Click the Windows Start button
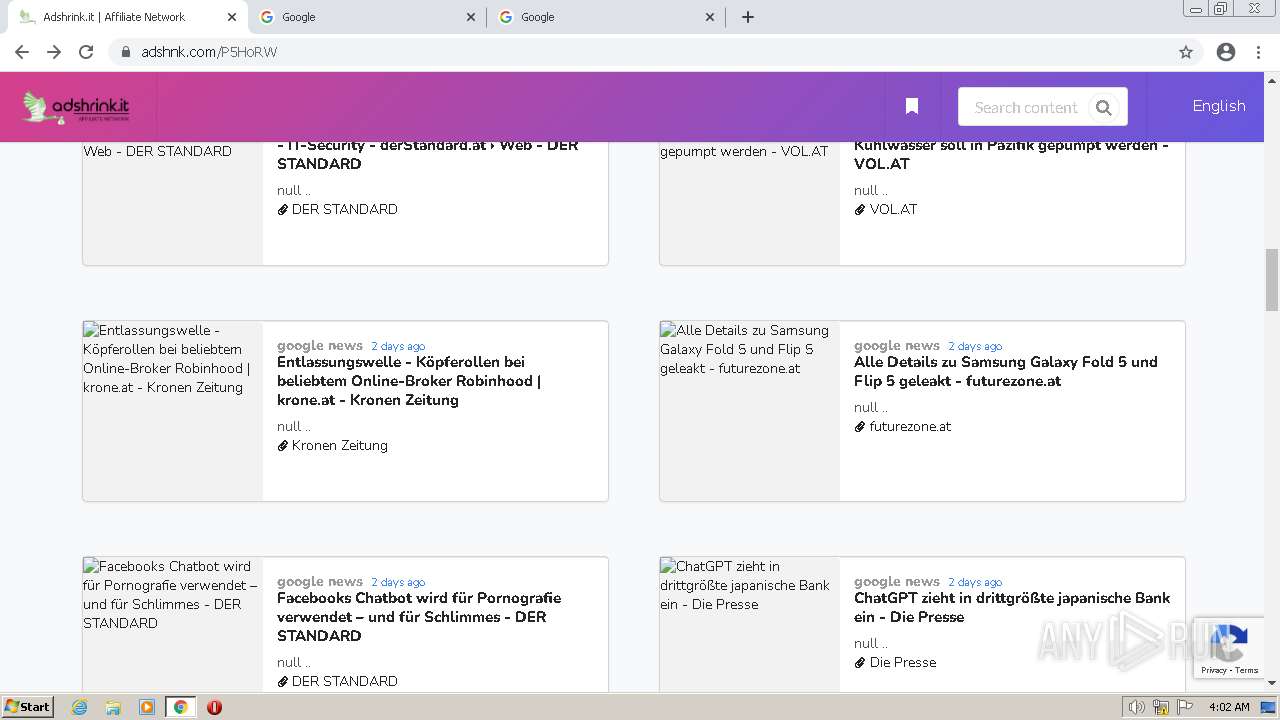This screenshot has width=1280, height=720. point(28,706)
